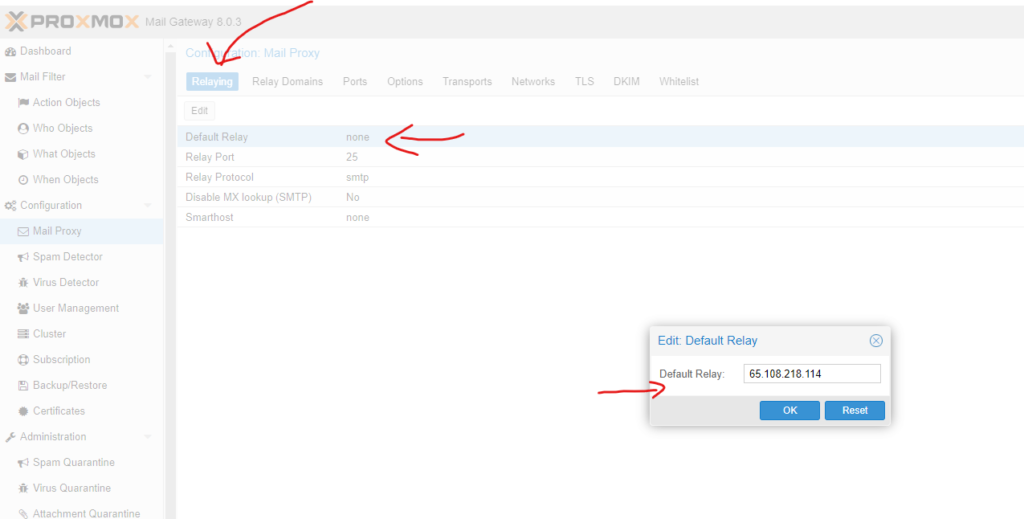Click the Action Objects flag icon
1024x519 pixels.
pos(23,102)
